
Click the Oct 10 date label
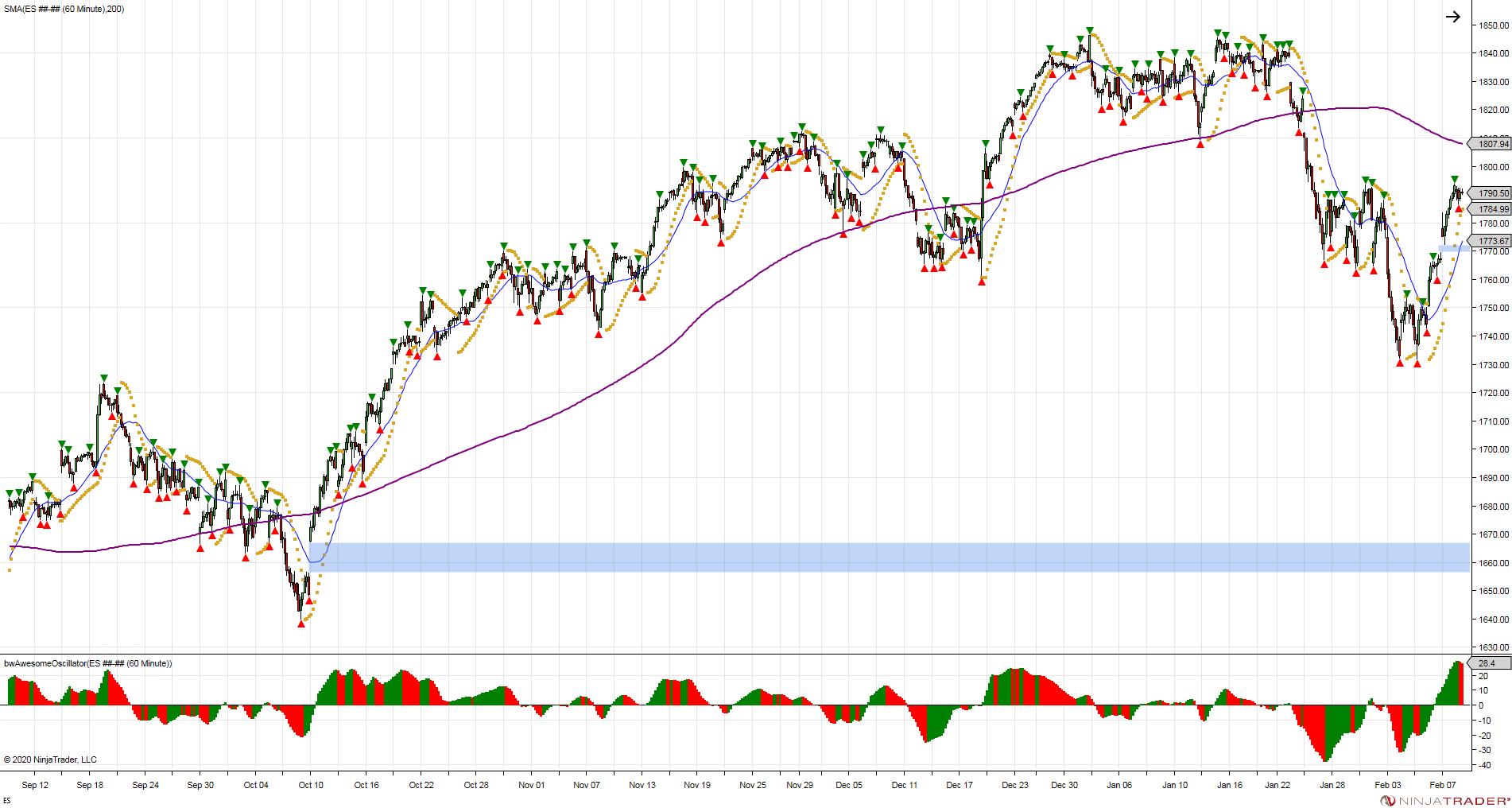point(311,785)
